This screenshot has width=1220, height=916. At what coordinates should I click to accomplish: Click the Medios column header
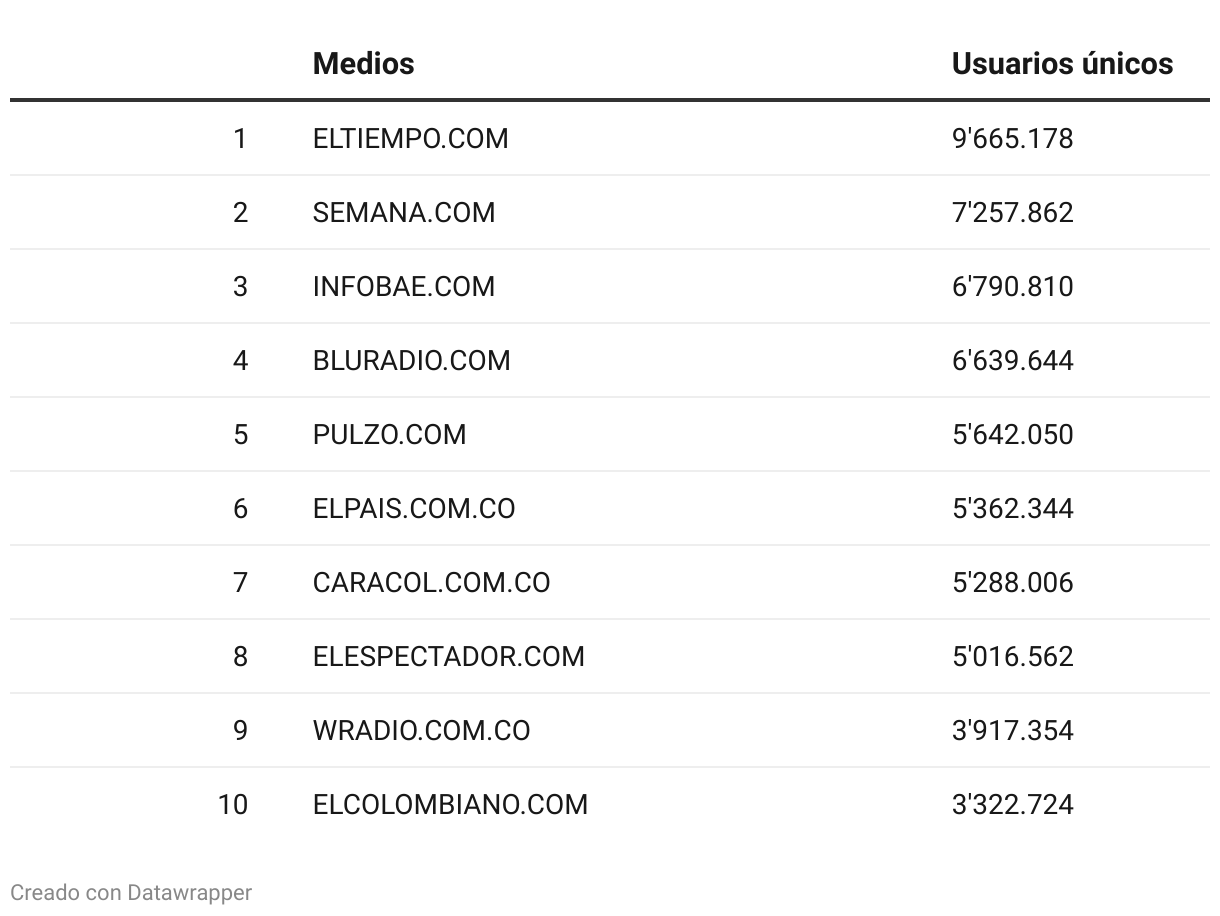coord(363,64)
